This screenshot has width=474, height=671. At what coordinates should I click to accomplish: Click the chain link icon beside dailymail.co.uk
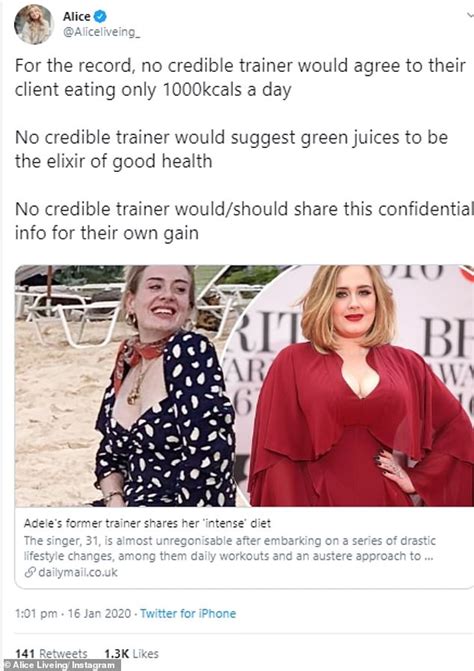pos(29,573)
